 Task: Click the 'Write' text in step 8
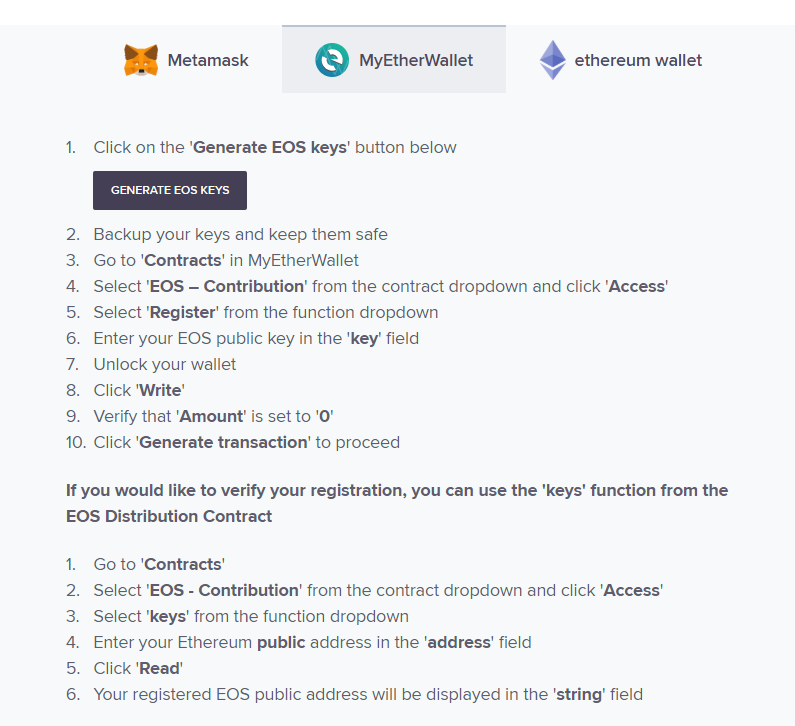[x=160, y=390]
